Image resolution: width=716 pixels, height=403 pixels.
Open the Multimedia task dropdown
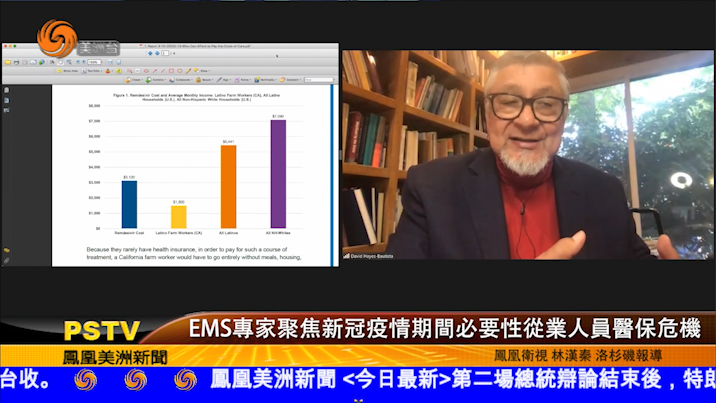click(x=266, y=80)
